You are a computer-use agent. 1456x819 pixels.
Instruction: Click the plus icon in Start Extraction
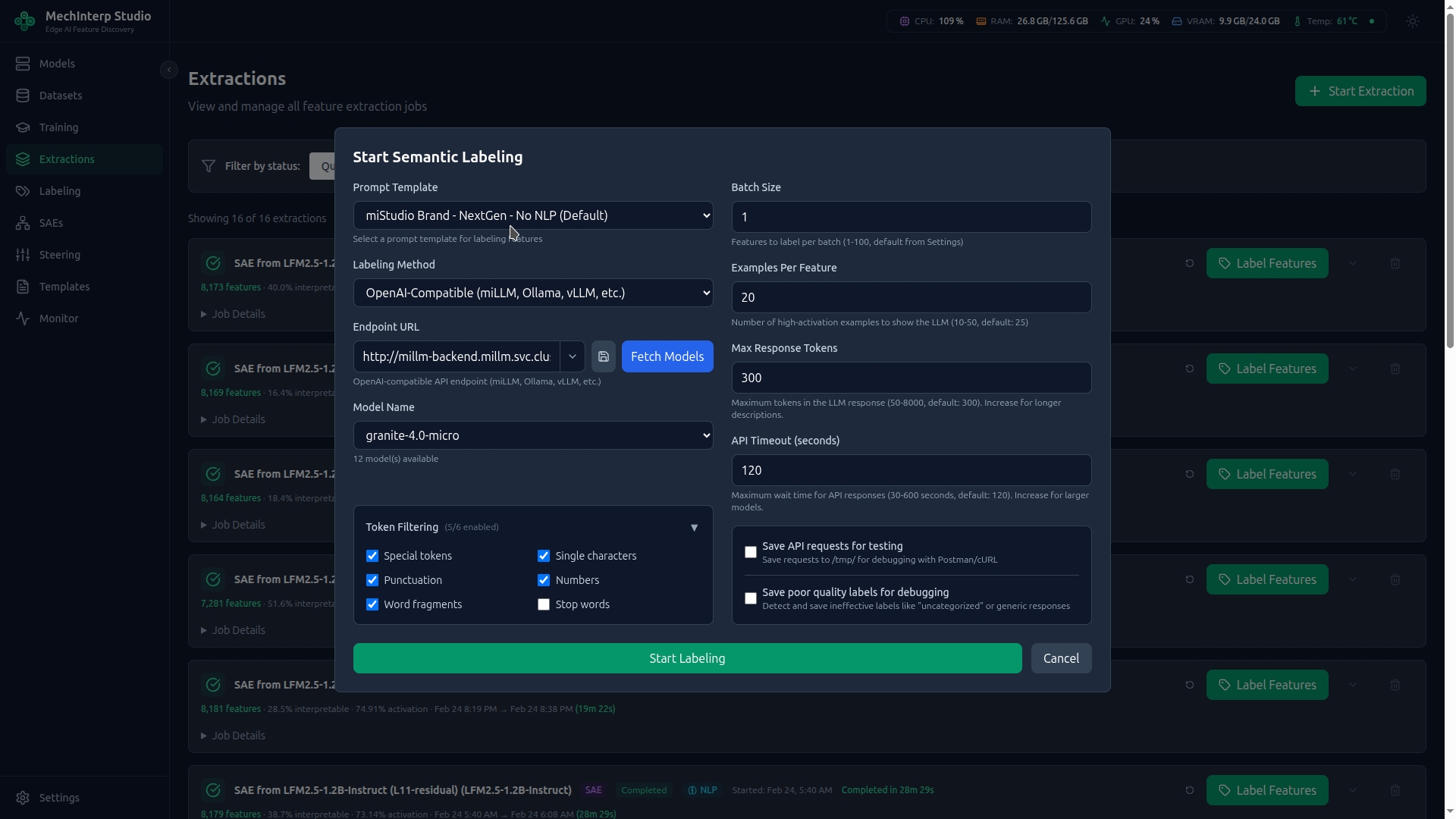tap(1315, 91)
